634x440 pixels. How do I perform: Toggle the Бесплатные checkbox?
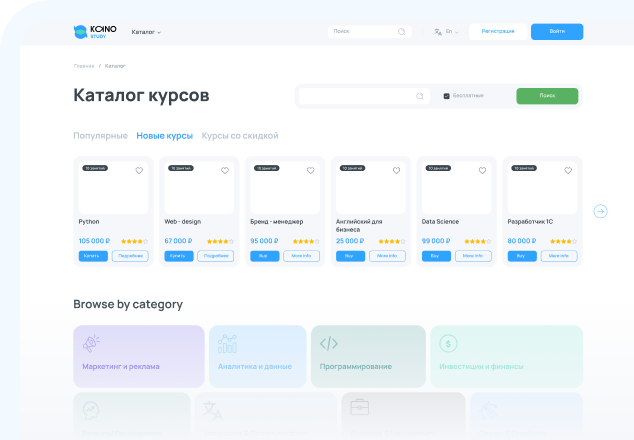coord(446,96)
